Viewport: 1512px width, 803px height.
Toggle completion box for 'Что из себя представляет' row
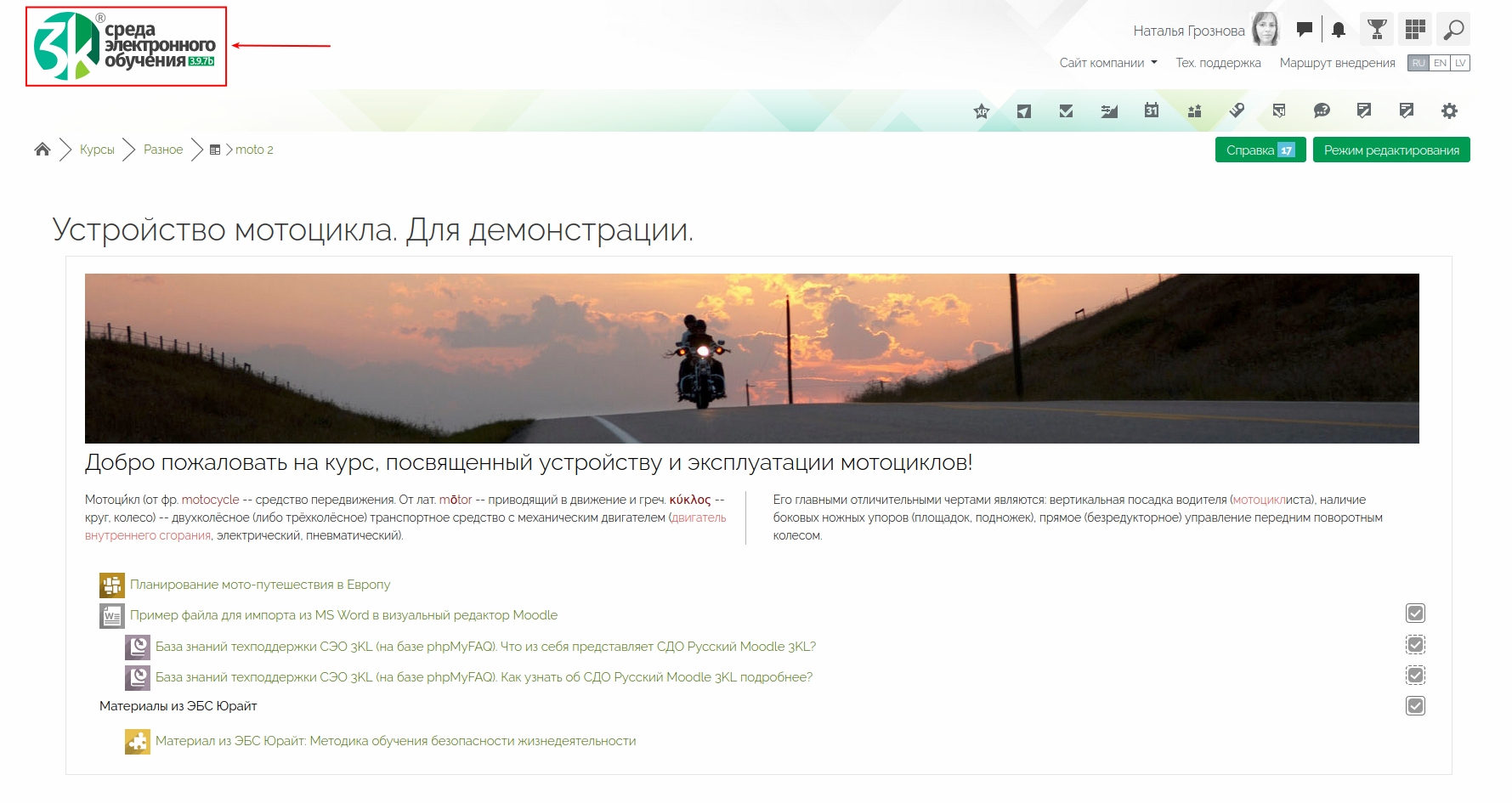(1415, 645)
